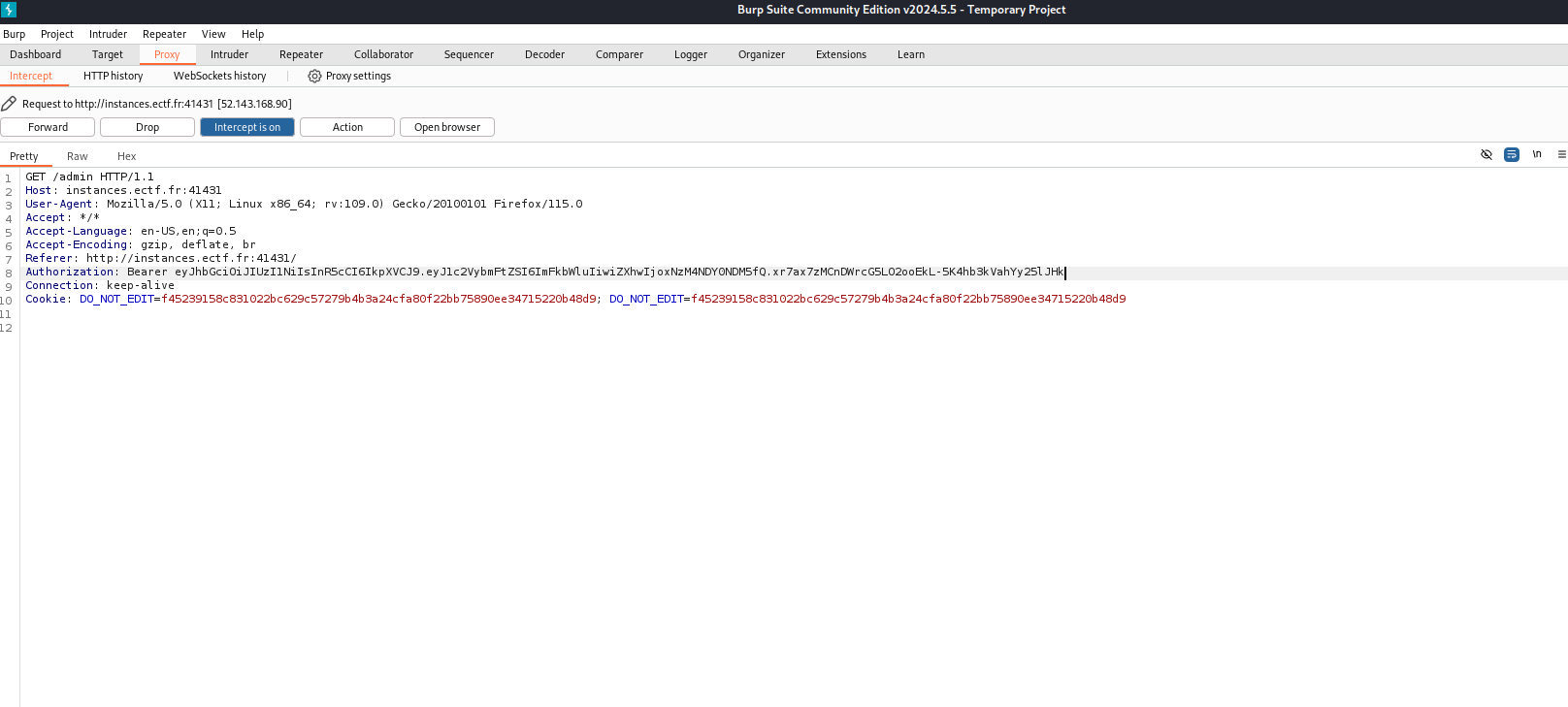Switch to Raw view tab
This screenshot has height=707, width=1568.
click(x=78, y=156)
